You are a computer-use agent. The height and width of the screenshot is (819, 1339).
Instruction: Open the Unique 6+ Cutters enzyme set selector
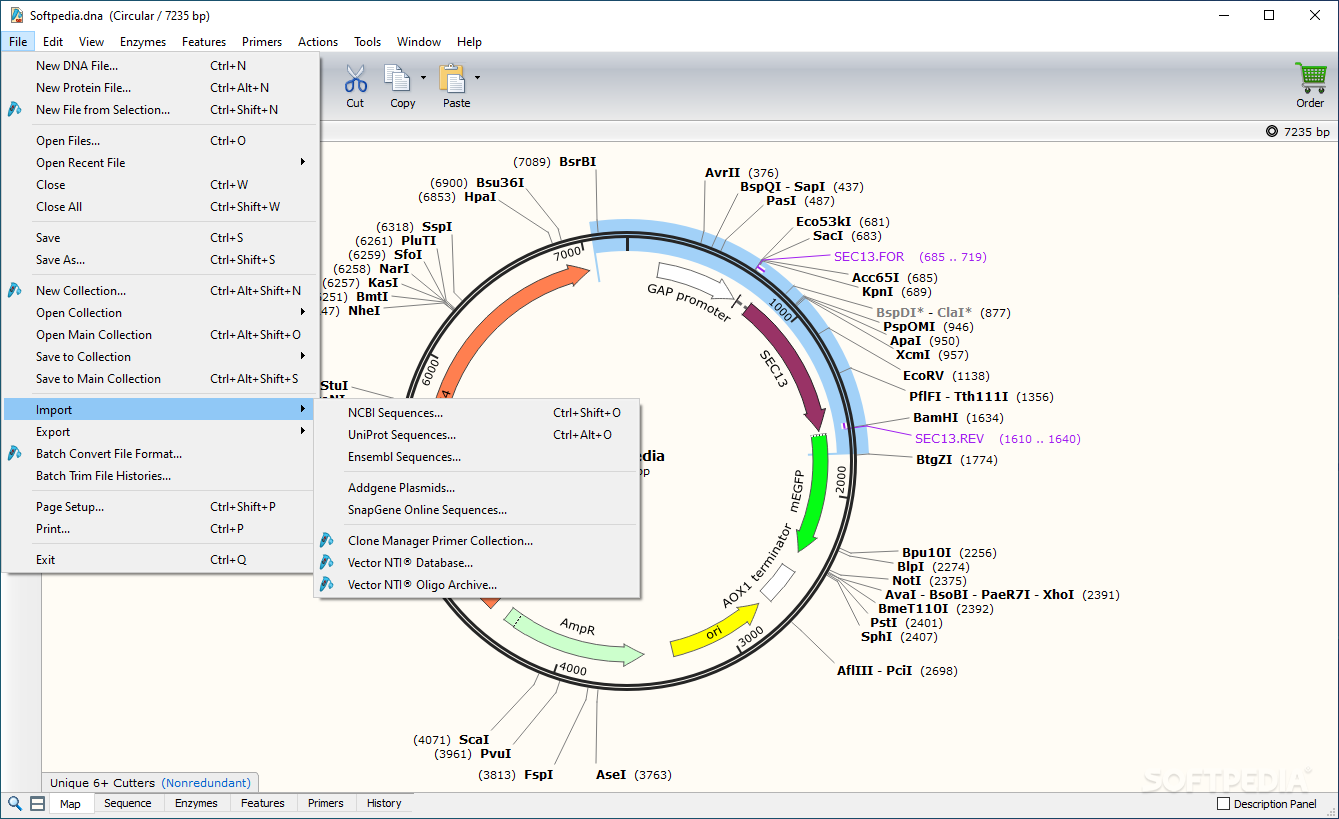click(x=150, y=783)
